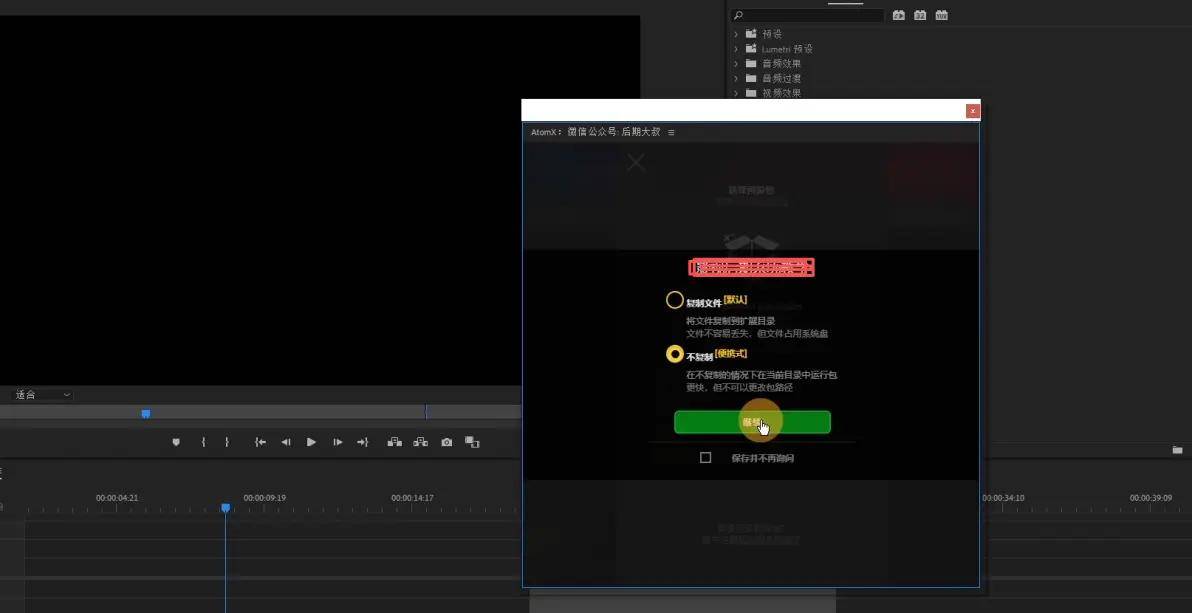Click the Accelerated Effects filter icon

[x=898, y=15]
